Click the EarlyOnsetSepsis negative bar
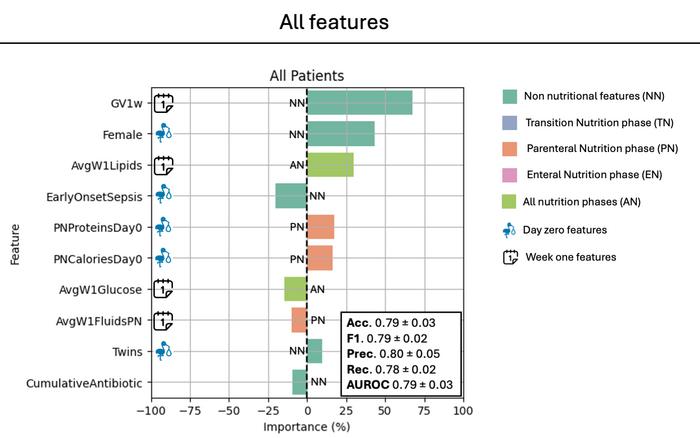Image resolution: width=700 pixels, height=438 pixels. click(x=291, y=196)
